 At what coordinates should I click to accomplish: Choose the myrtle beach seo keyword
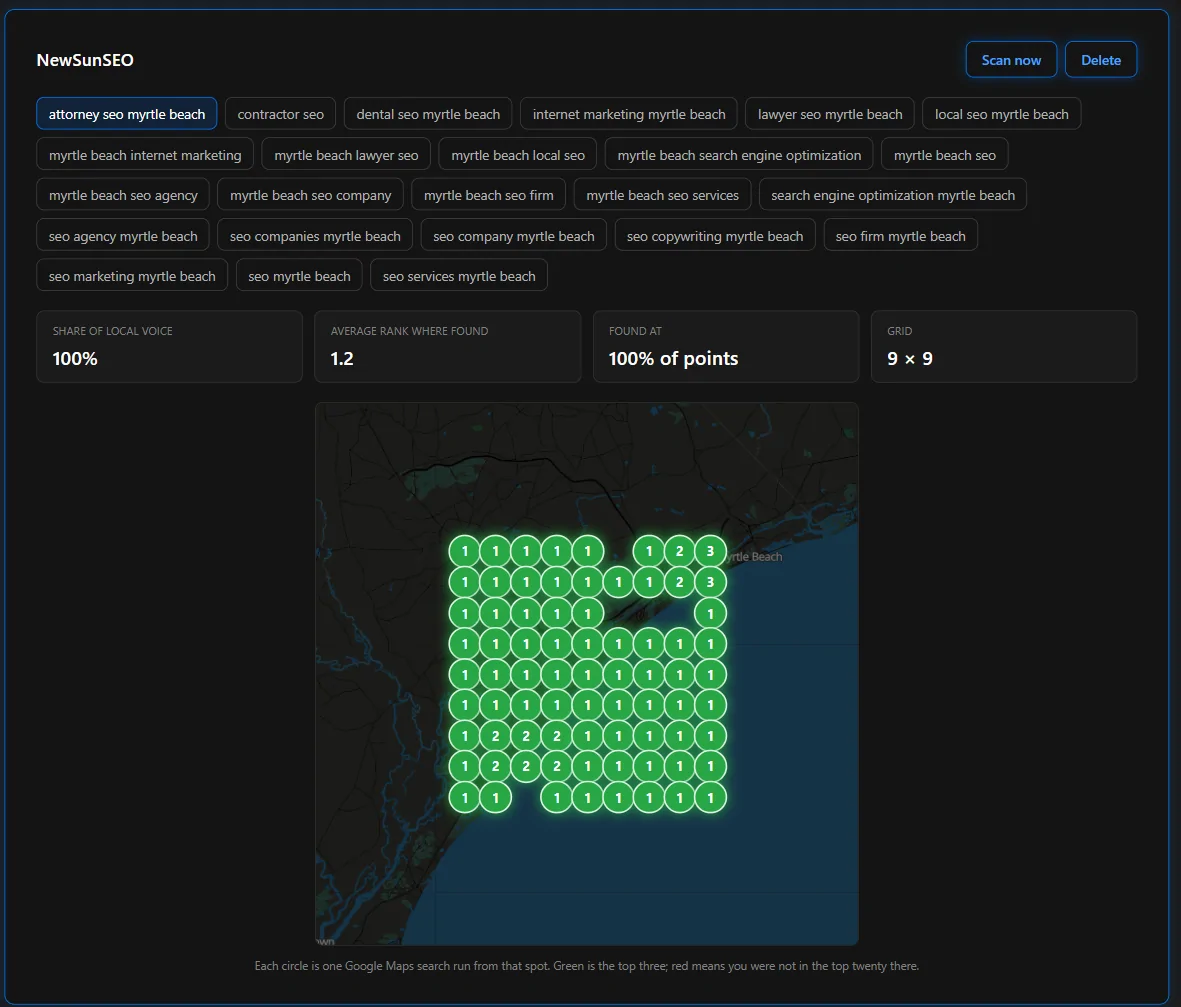tap(944, 154)
